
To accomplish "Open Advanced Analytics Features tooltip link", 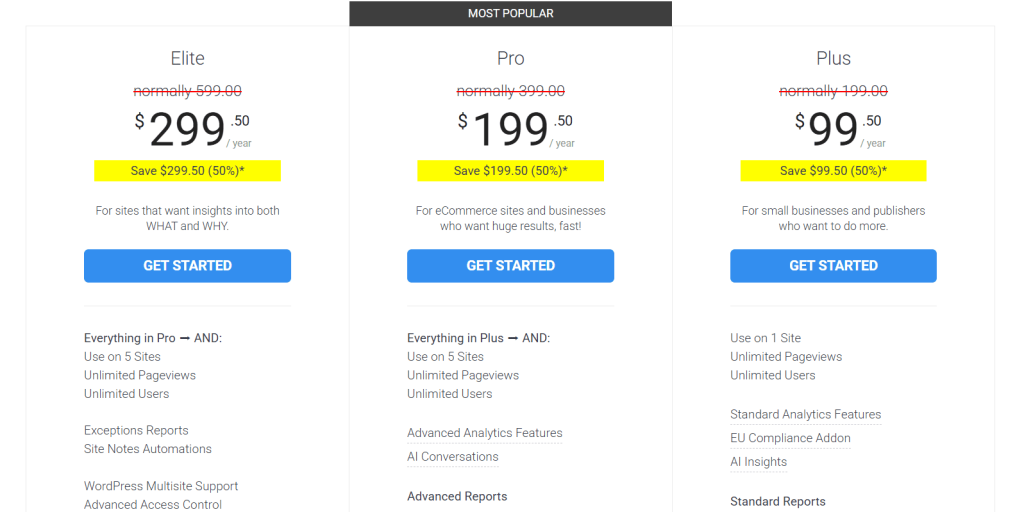I will click(x=484, y=433).
